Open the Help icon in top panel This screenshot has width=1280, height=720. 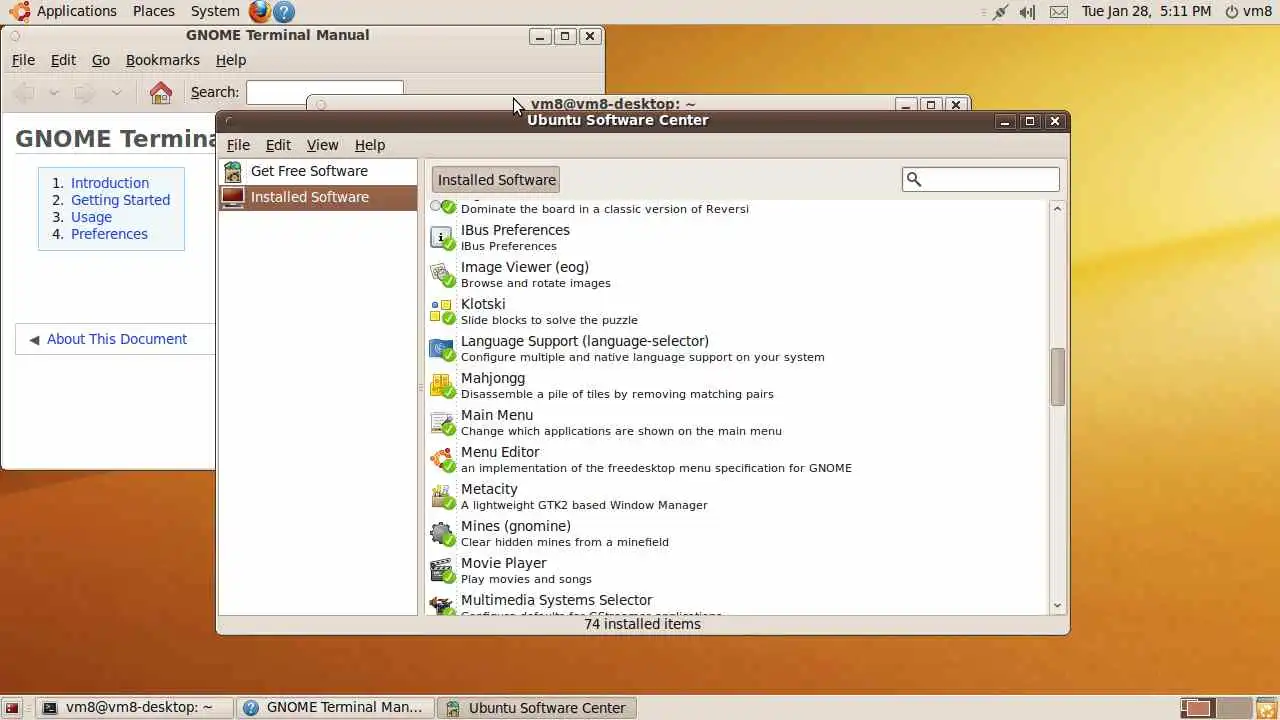tap(284, 12)
